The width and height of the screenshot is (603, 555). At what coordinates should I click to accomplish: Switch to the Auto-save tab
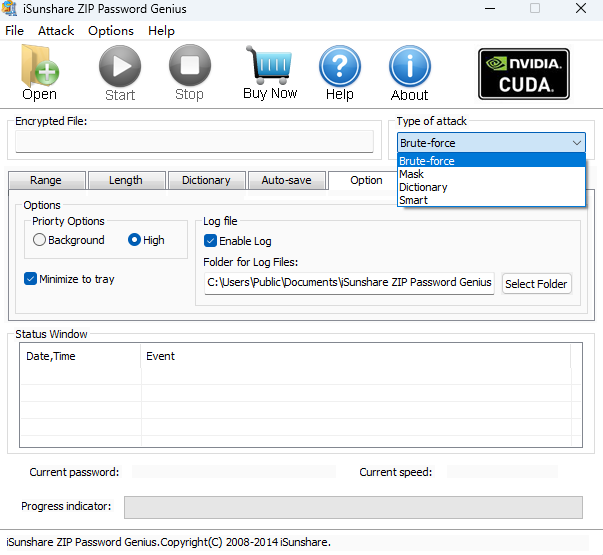coord(287,180)
